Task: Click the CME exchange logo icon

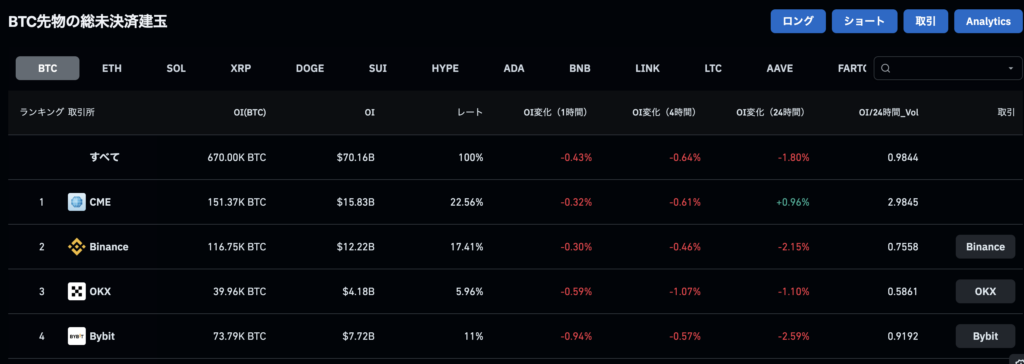Action: [x=76, y=202]
